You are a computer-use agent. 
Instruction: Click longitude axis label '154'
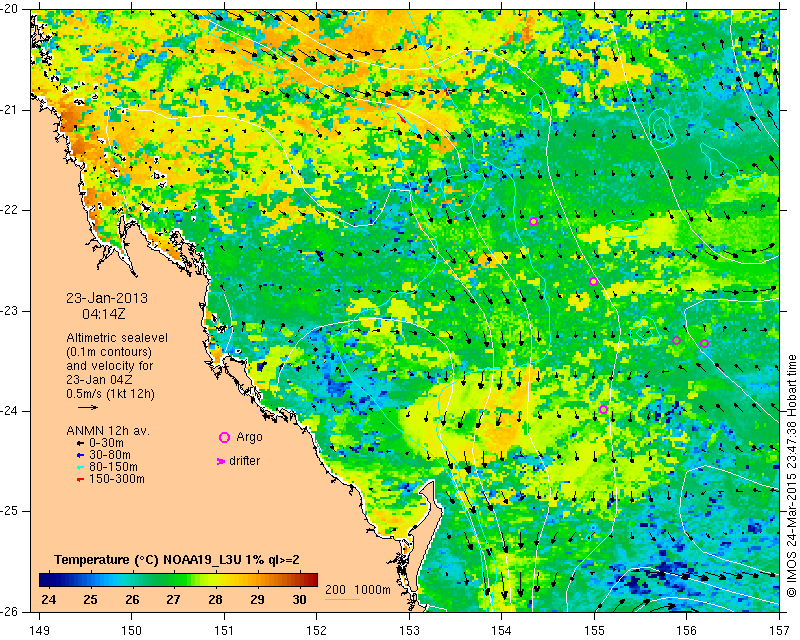tap(502, 631)
